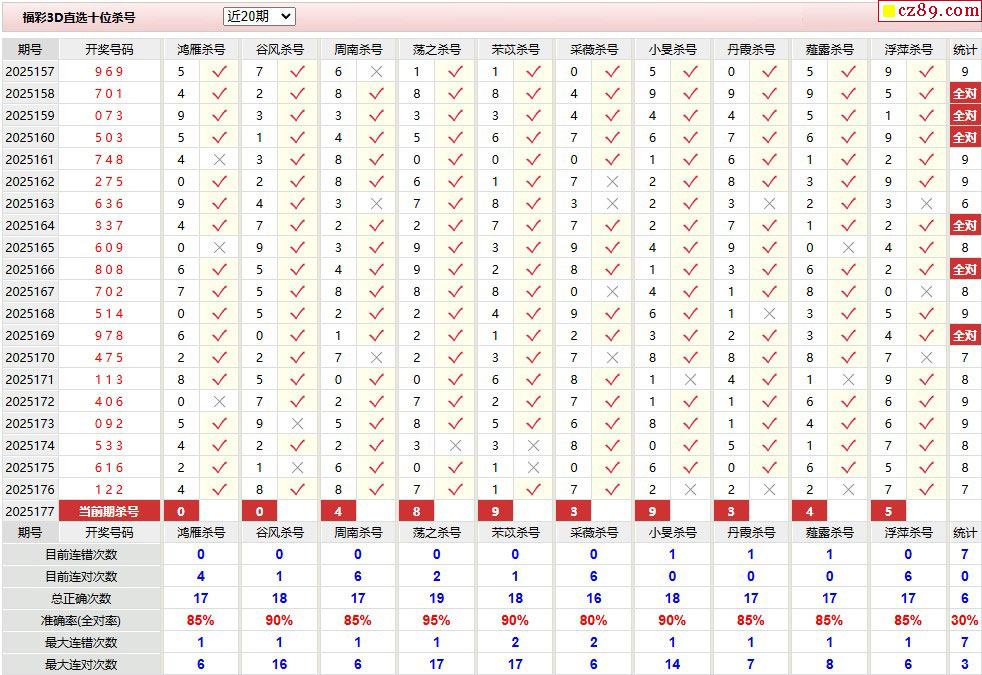Screen dimensions: 982x675
Task: Click X mark for 丹霞杀号 in row 2025163
Action: 770,204
